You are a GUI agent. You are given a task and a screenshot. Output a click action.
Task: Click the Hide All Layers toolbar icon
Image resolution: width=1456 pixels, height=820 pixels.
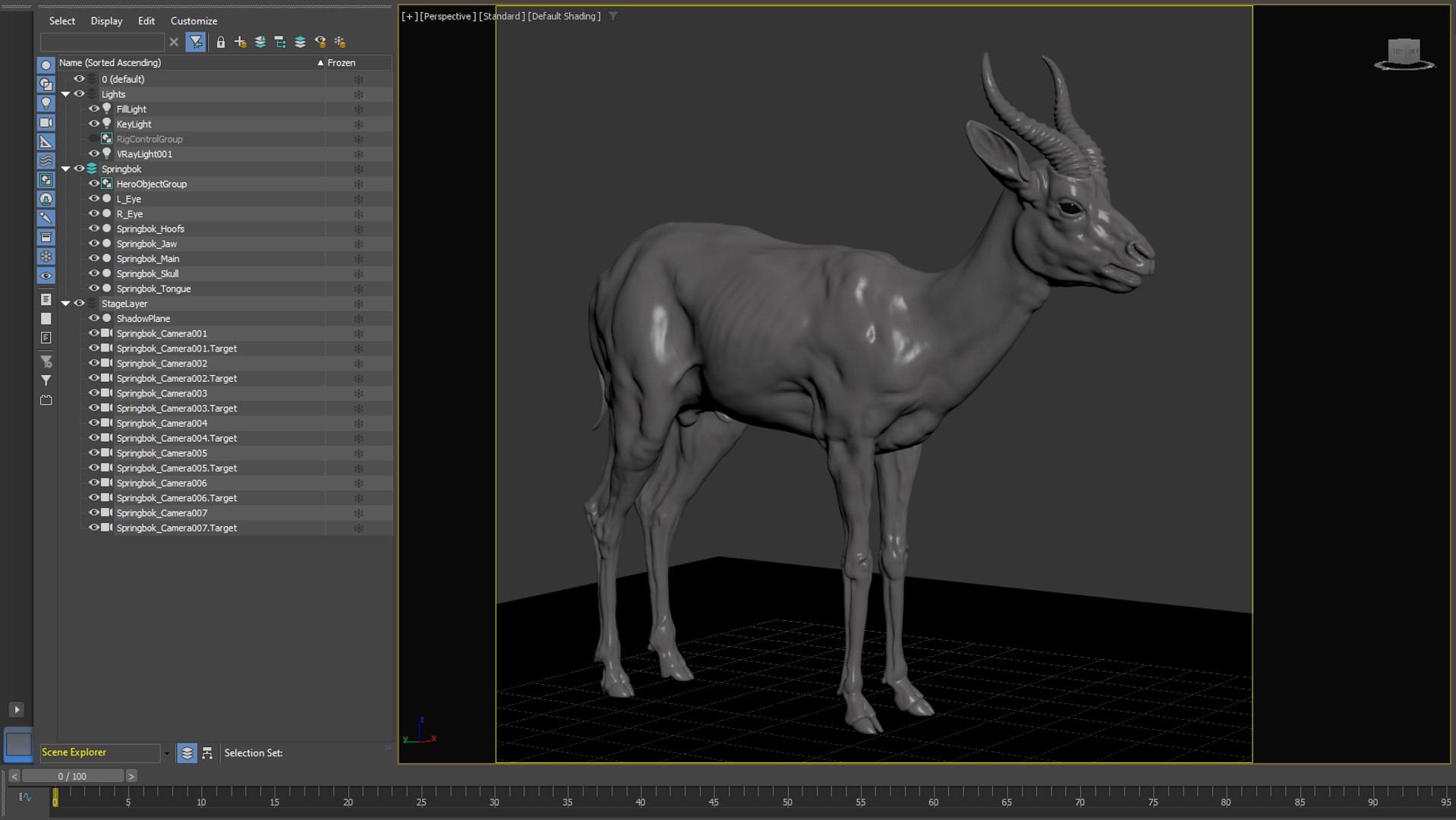320,42
